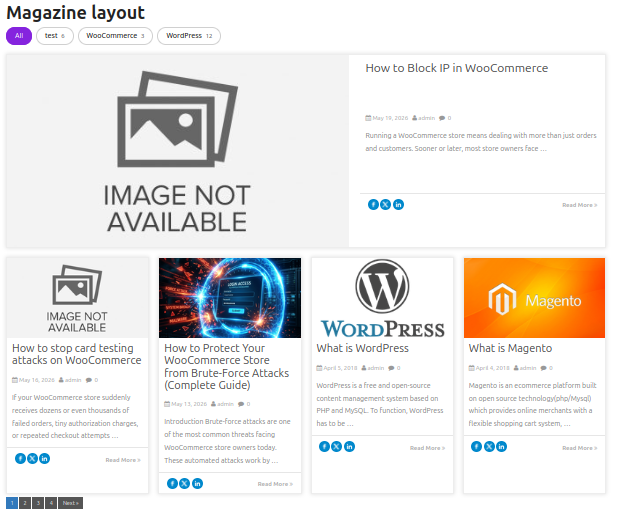Go to pagination page 3
This screenshot has width=630, height=518.
pos(38,503)
